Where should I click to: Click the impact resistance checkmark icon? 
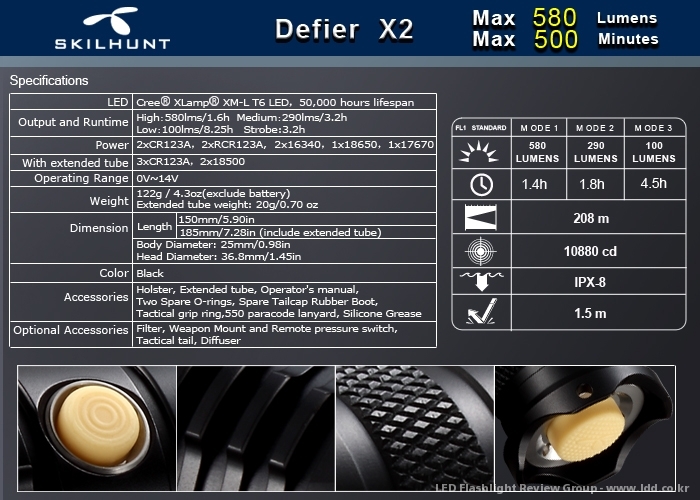[481, 312]
